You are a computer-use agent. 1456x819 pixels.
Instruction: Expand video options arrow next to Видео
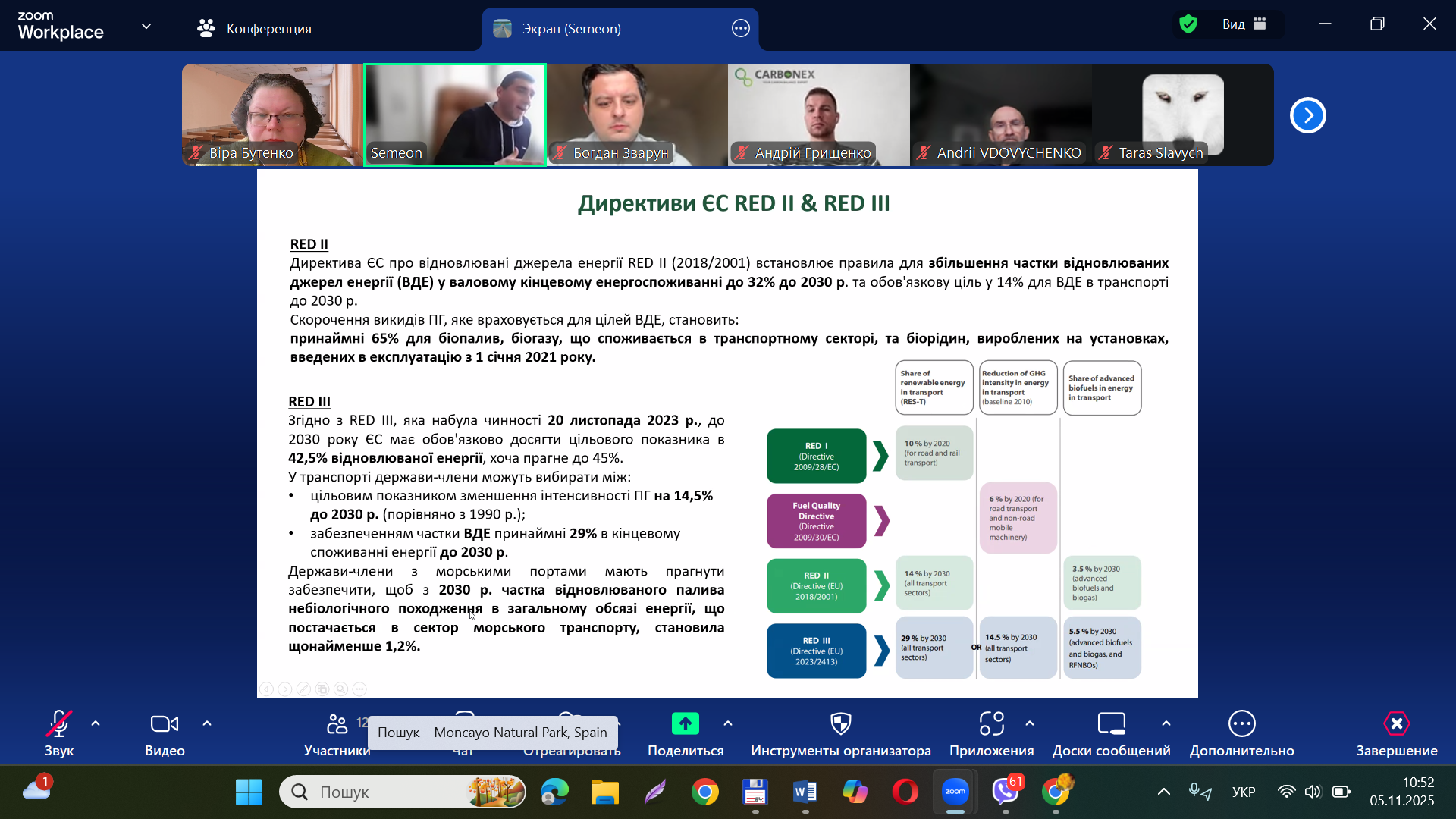click(207, 723)
